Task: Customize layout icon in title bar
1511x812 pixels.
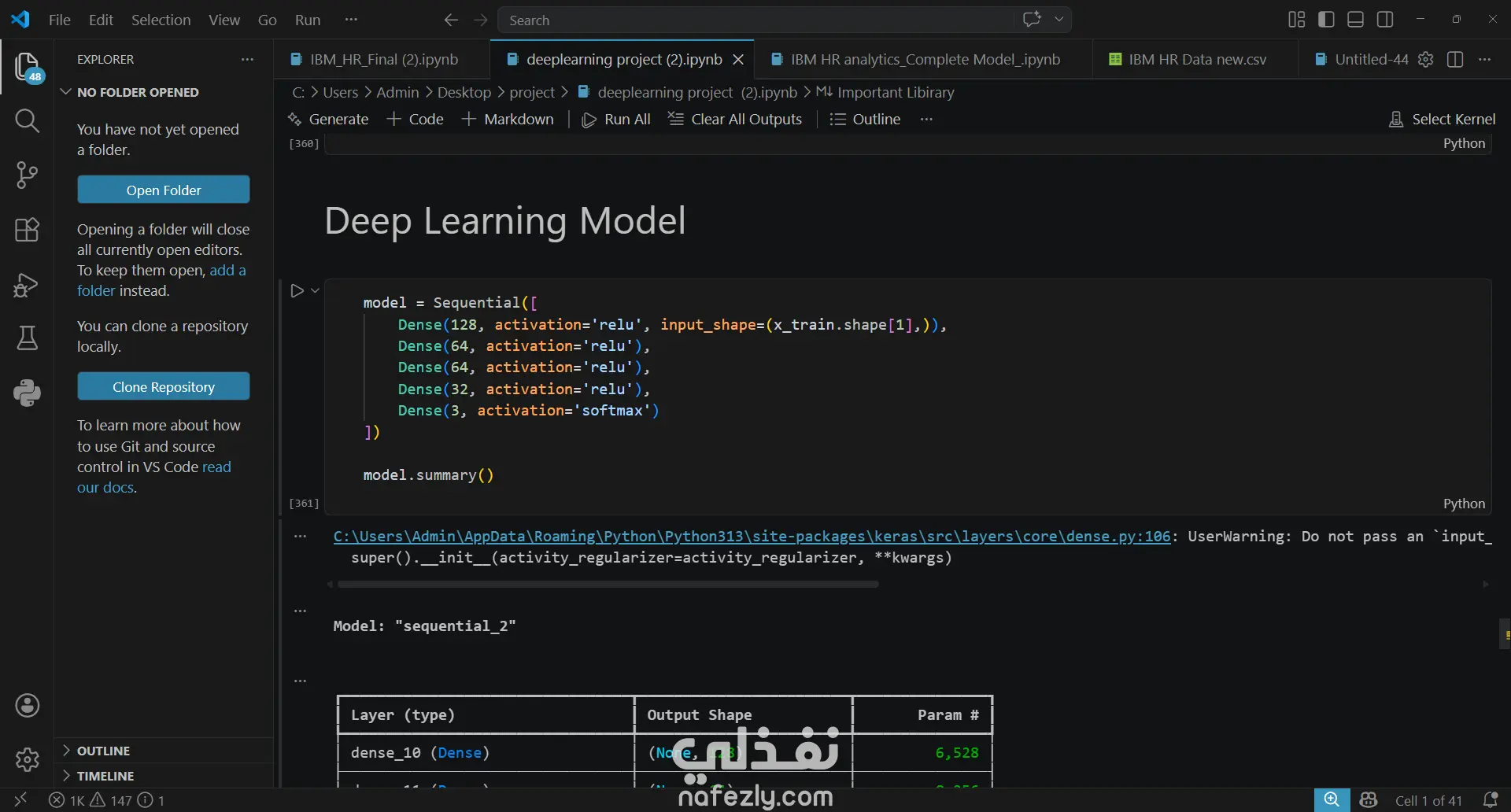Action: (x=1296, y=19)
